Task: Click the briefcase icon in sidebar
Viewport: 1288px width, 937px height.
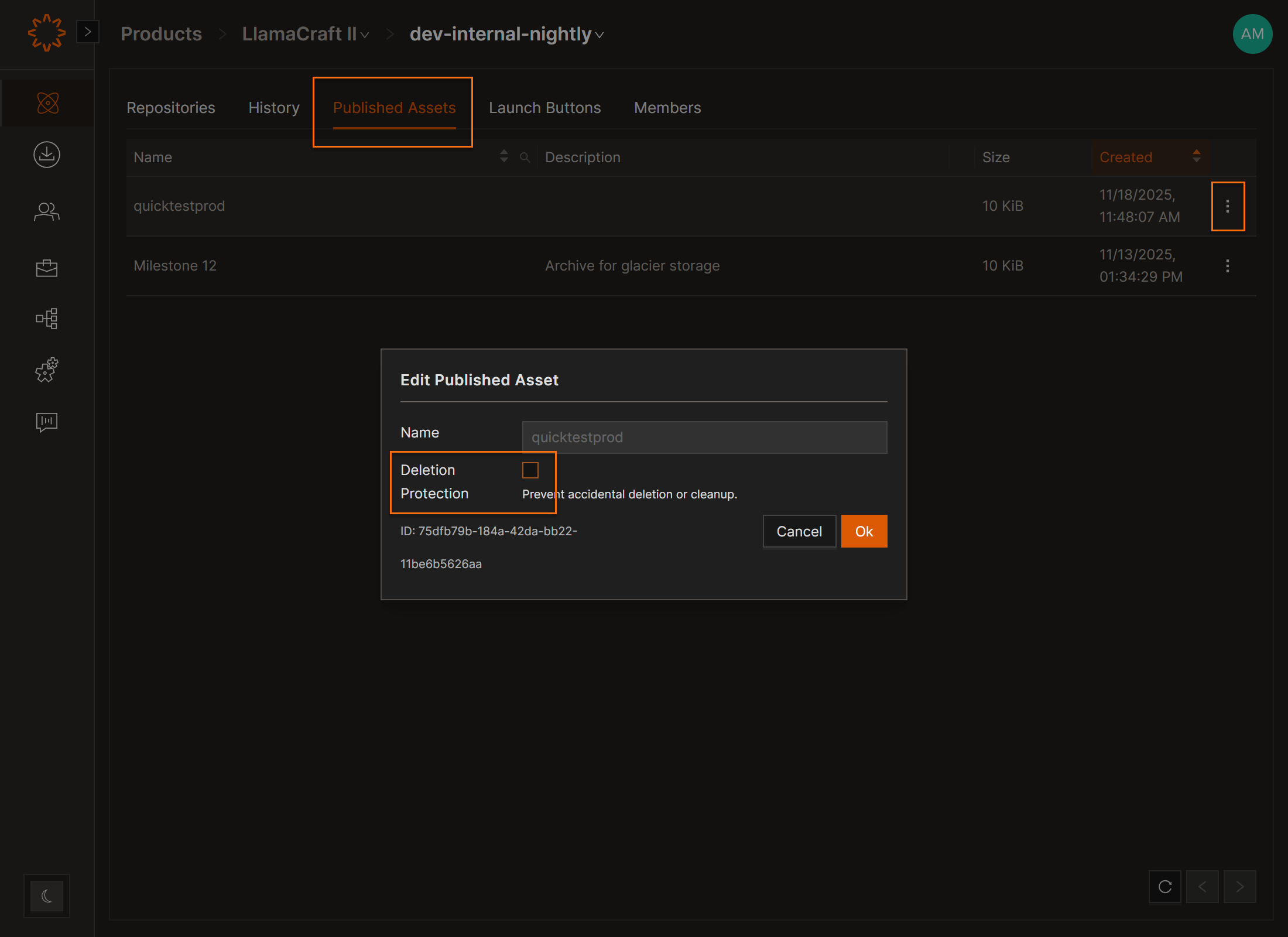Action: [x=47, y=268]
